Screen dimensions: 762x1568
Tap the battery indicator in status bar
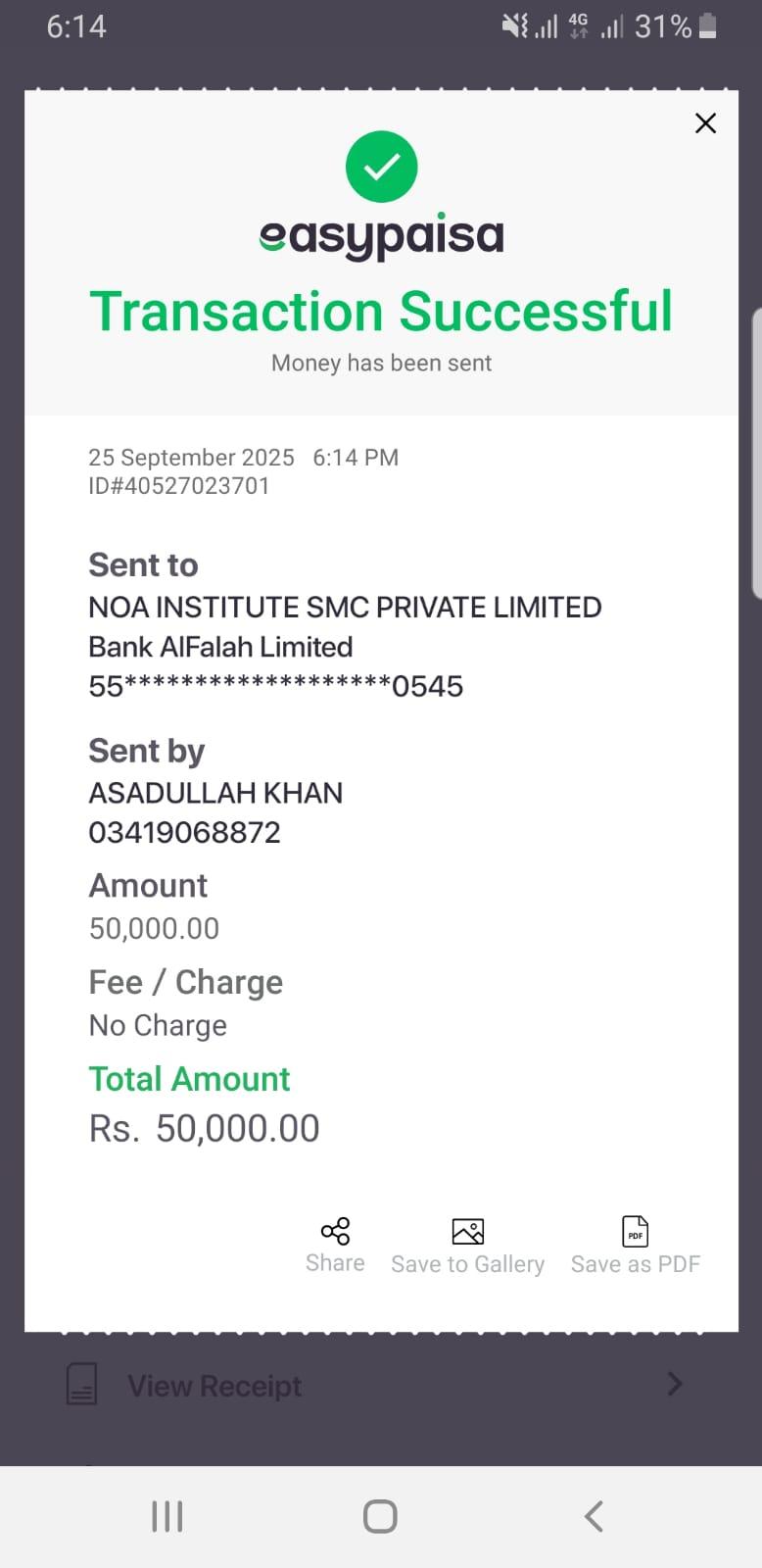708,26
